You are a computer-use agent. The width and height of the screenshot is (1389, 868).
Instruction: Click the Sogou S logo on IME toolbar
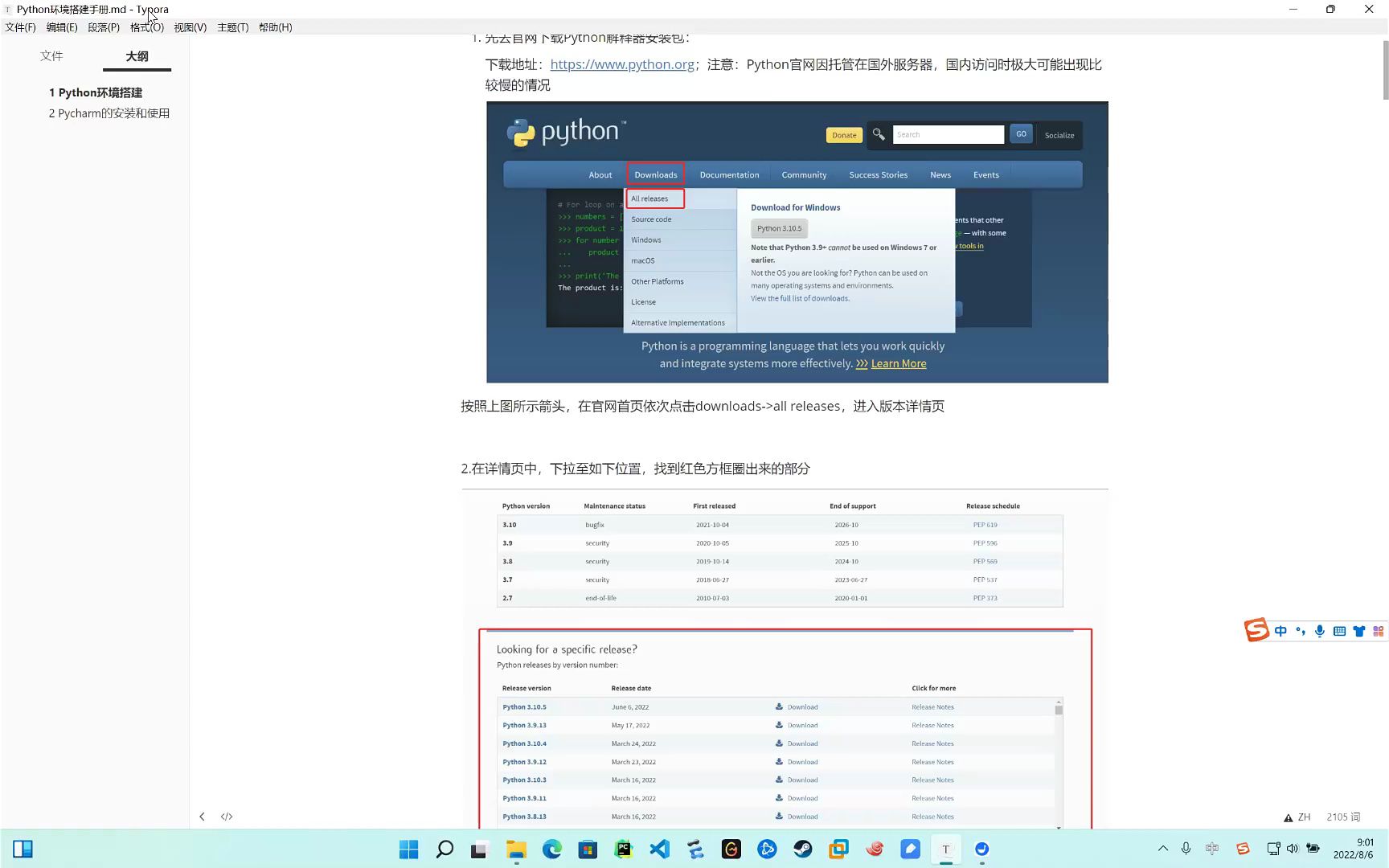click(1256, 630)
